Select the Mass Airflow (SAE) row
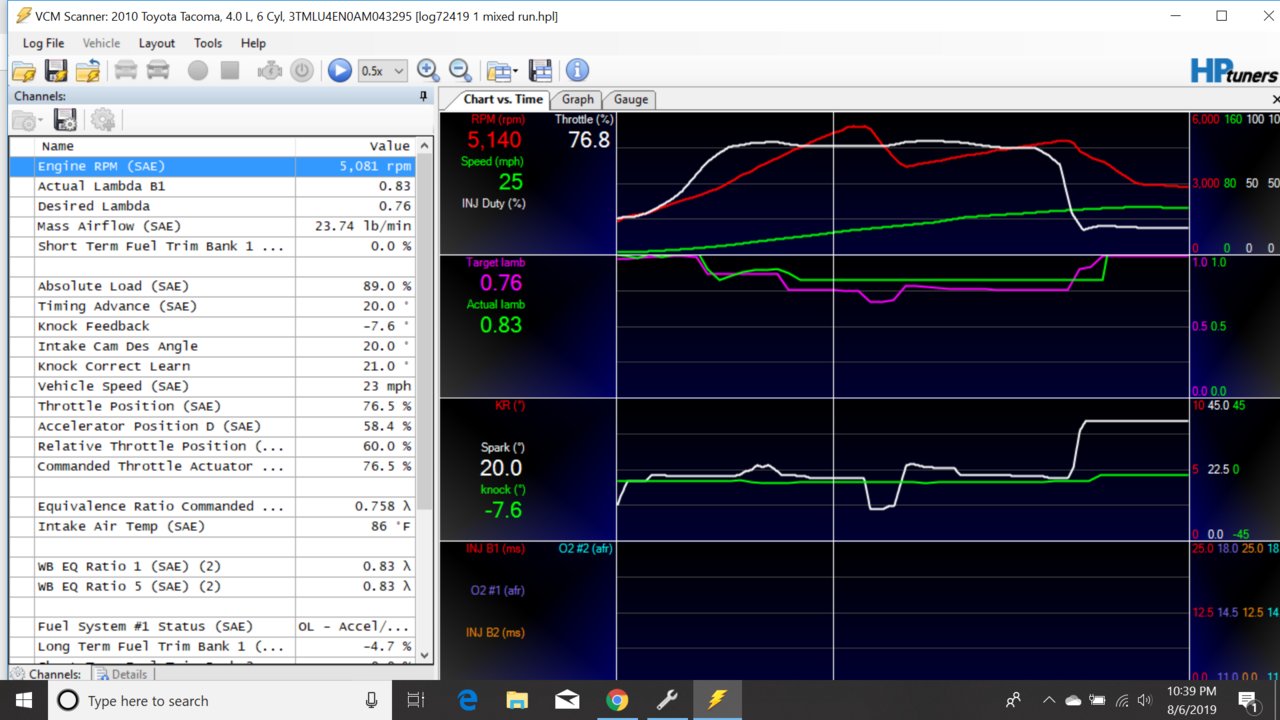 point(212,226)
